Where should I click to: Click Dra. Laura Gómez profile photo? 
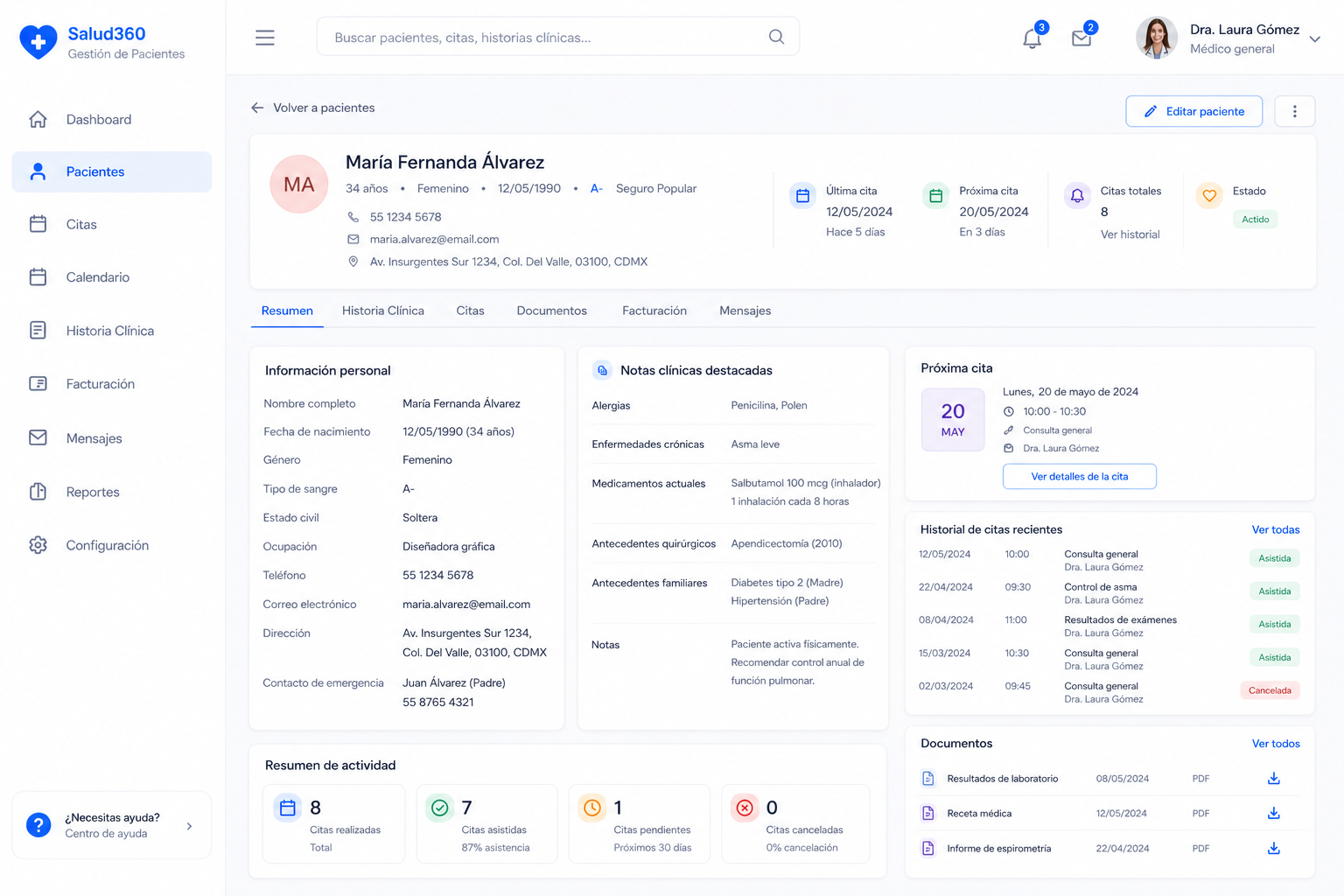click(x=1157, y=38)
